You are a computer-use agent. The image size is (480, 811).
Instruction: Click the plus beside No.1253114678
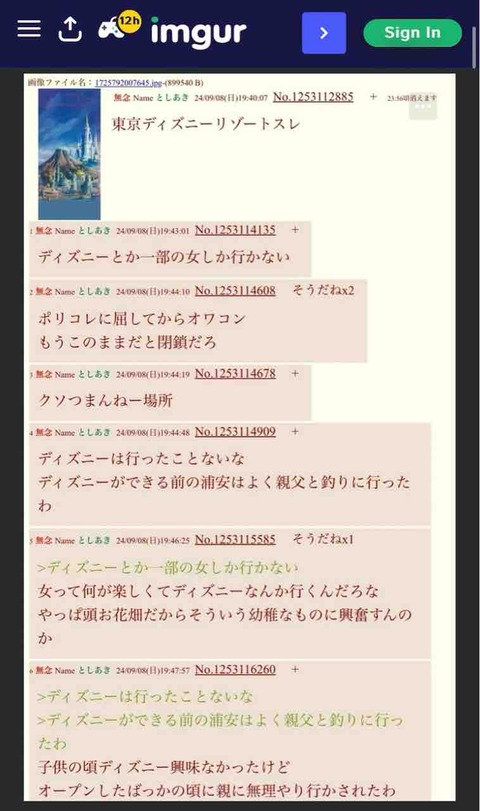(x=295, y=373)
